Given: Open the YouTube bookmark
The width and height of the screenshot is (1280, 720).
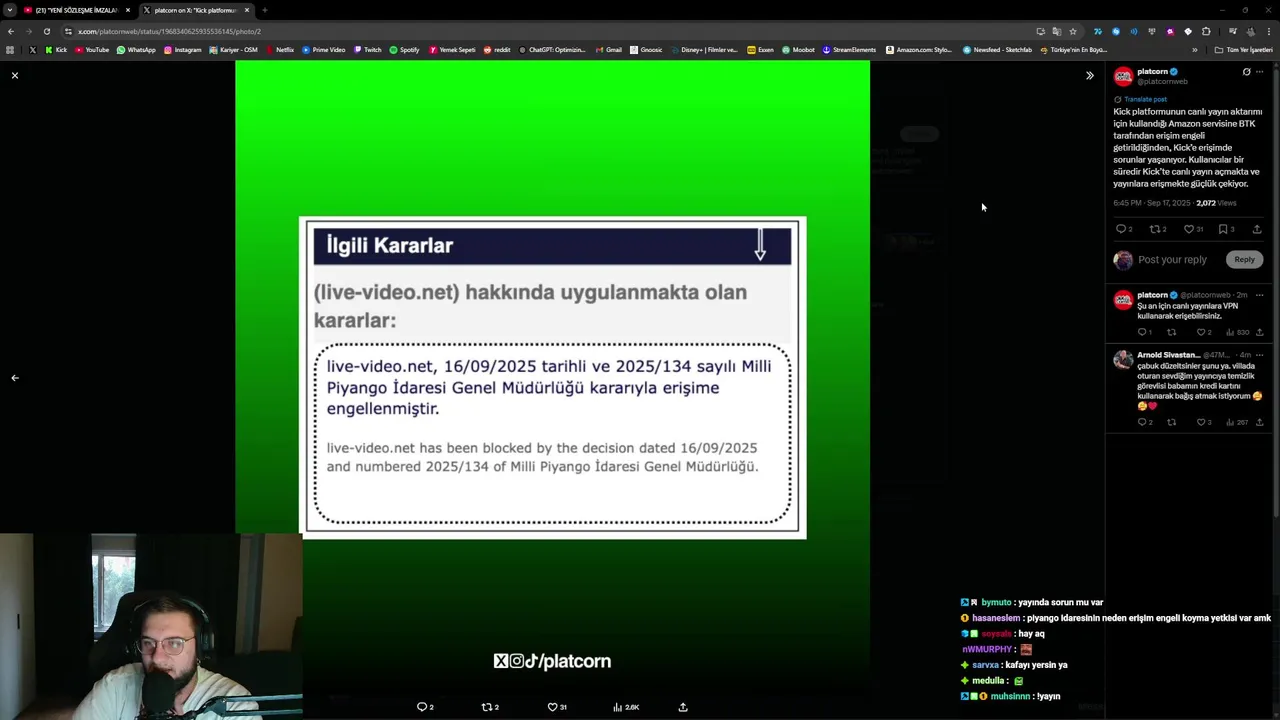Looking at the screenshot, I should pos(91,49).
